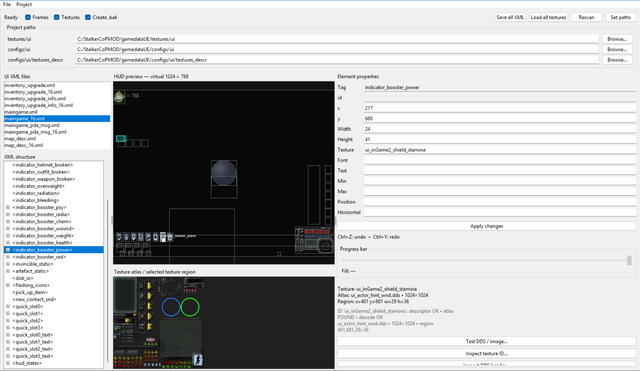Click the Height field showing 41

point(500,139)
